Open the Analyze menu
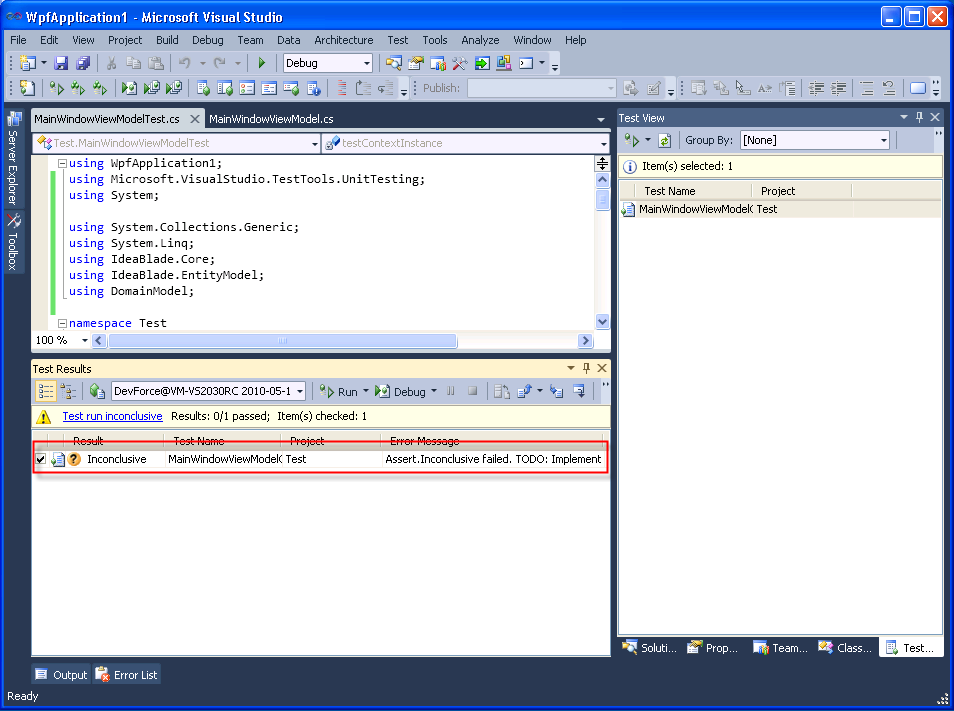The height and width of the screenshot is (711, 954). coord(480,40)
